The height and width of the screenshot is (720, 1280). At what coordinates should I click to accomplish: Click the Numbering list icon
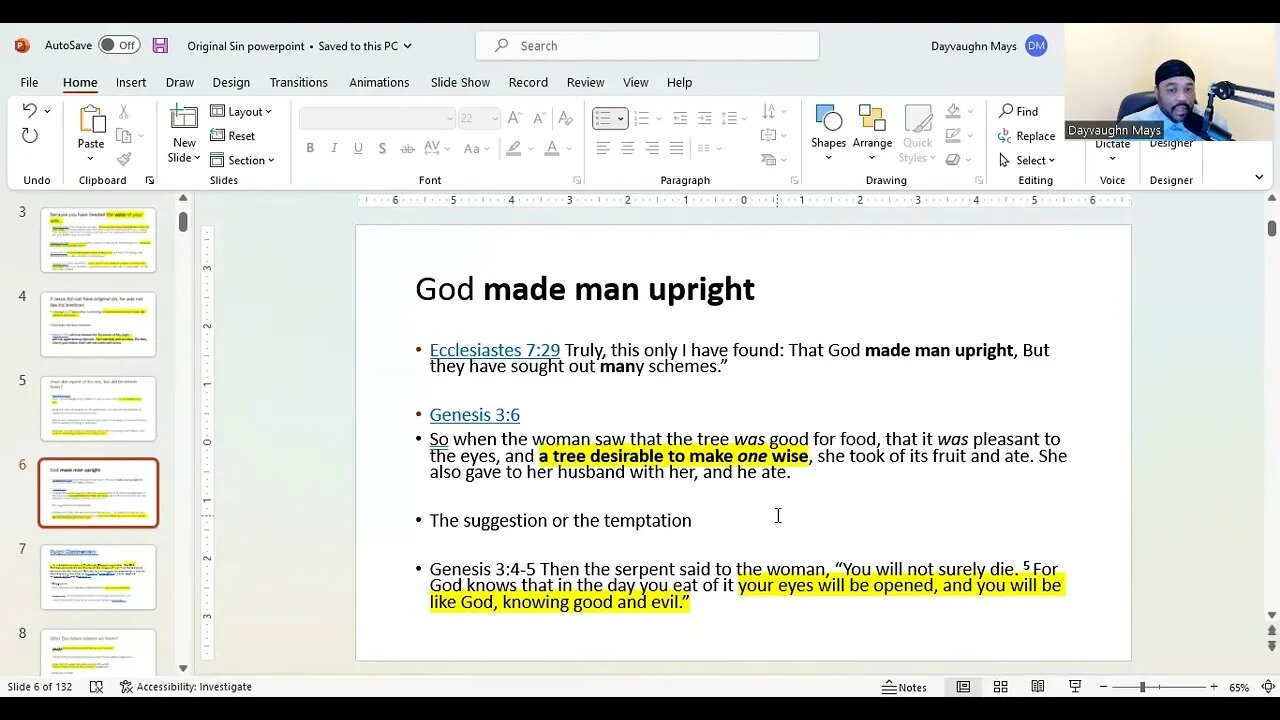point(641,118)
